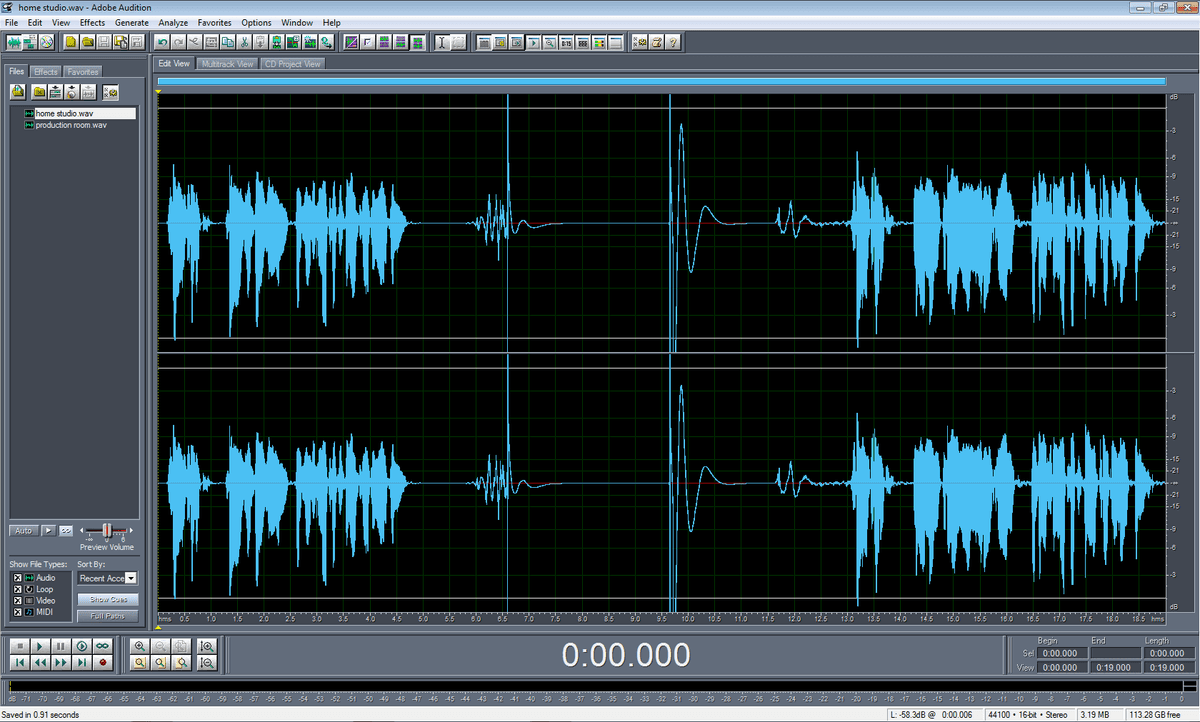Open the Window menu
1200x722 pixels.
click(297, 22)
